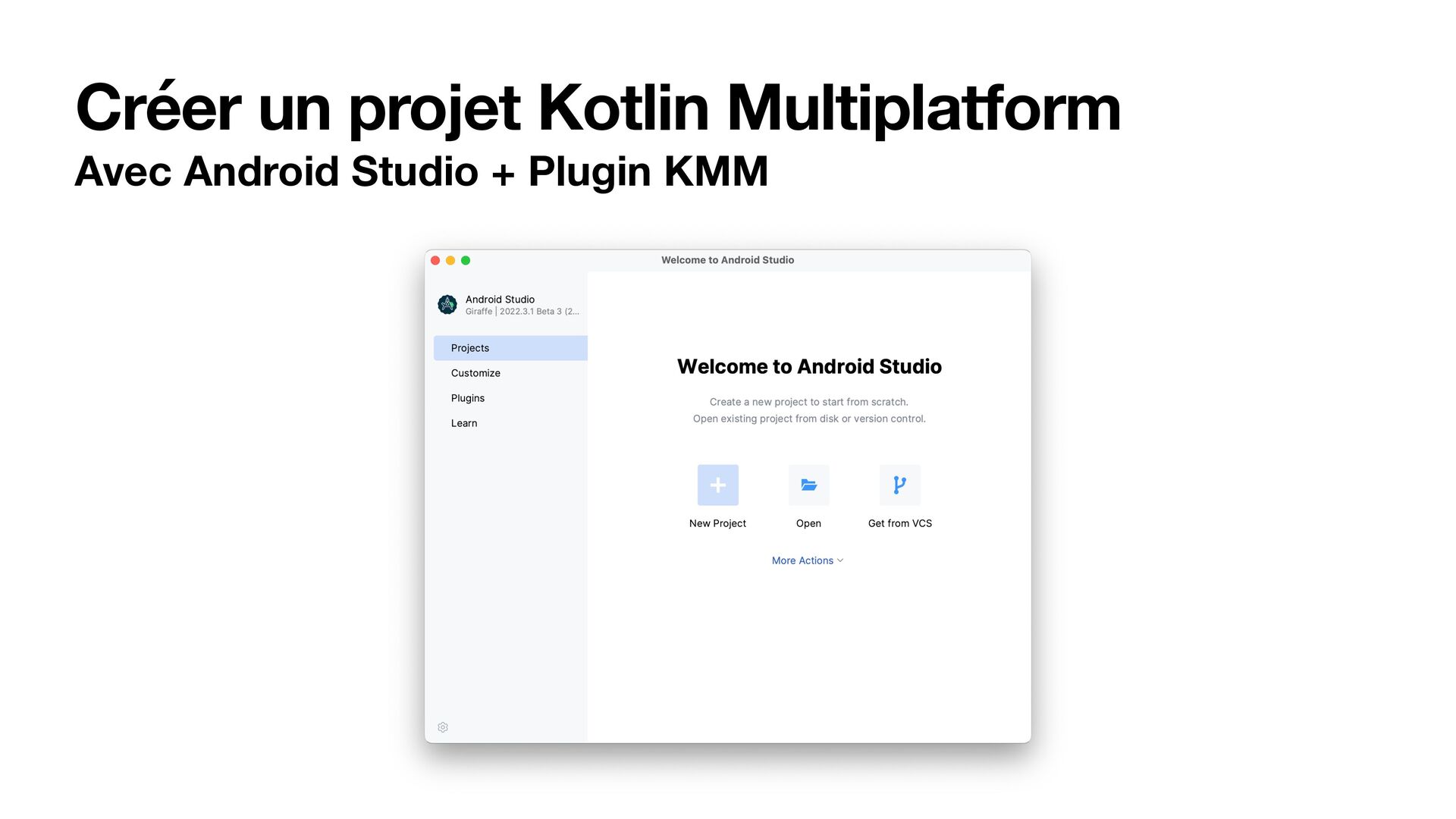Image resolution: width=1456 pixels, height=819 pixels.
Task: Click 'Open existing project from disk' text
Action: click(x=809, y=419)
